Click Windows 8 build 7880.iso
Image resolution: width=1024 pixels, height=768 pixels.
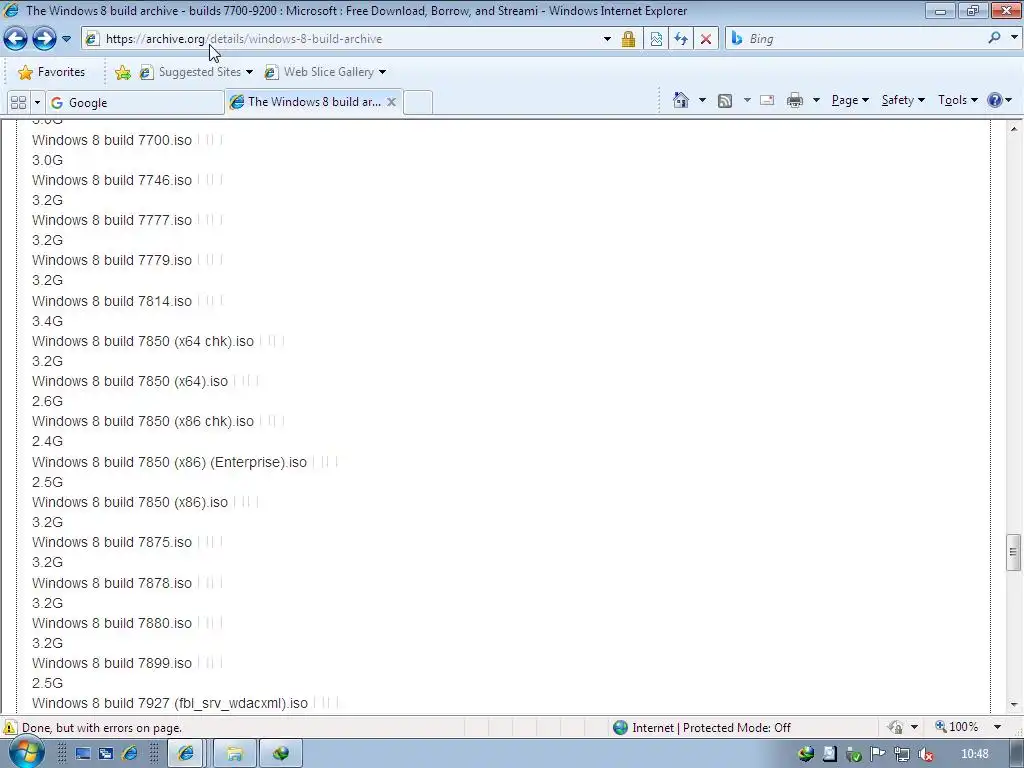[x=112, y=623]
